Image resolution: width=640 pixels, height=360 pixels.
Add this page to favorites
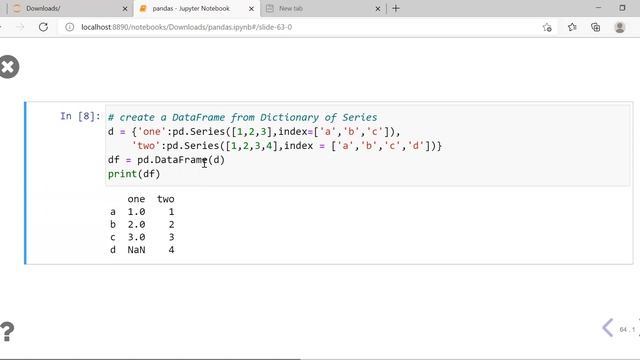[x=547, y=27]
